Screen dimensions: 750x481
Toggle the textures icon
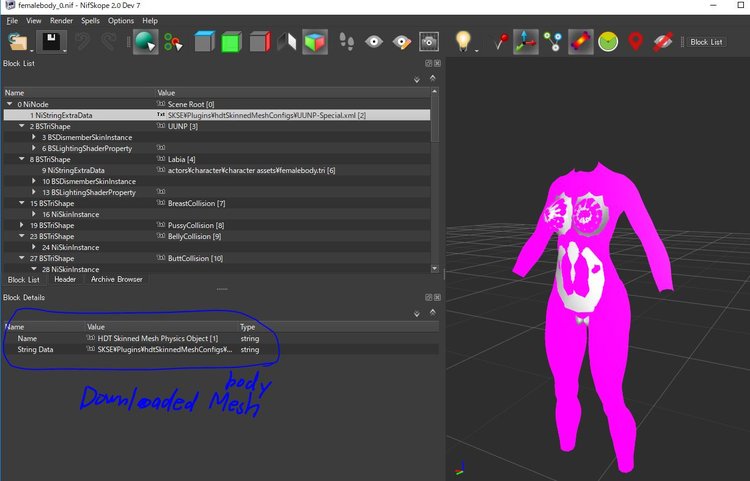pos(581,42)
